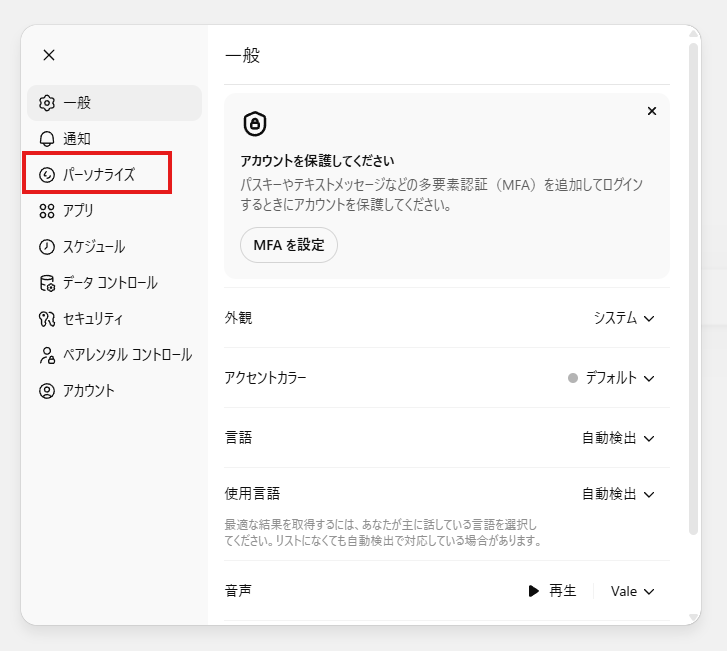The width and height of the screenshot is (727, 651).
Task: Select the スケジュール tab
Action: tap(115, 247)
